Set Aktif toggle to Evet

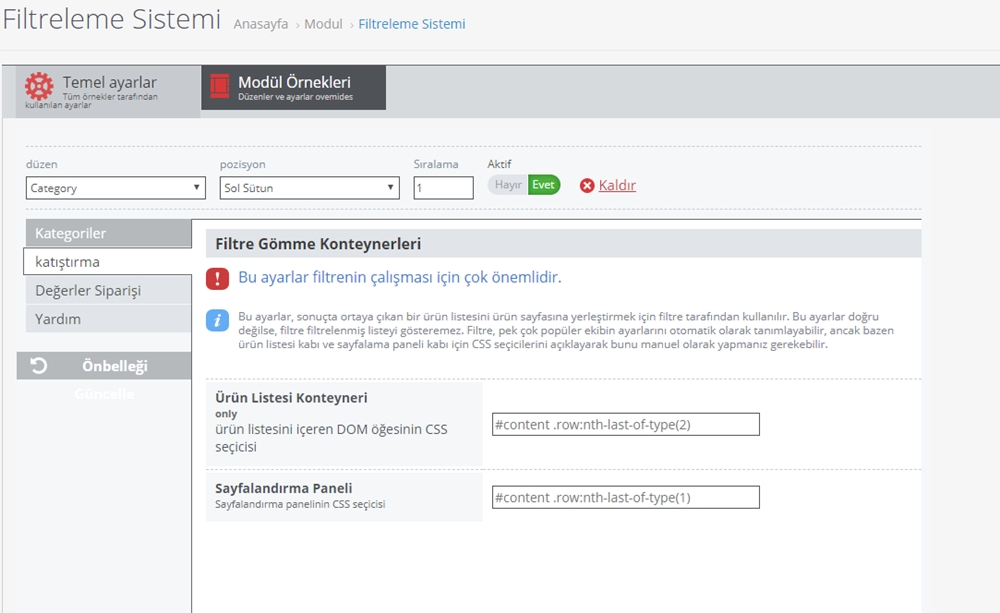click(543, 185)
